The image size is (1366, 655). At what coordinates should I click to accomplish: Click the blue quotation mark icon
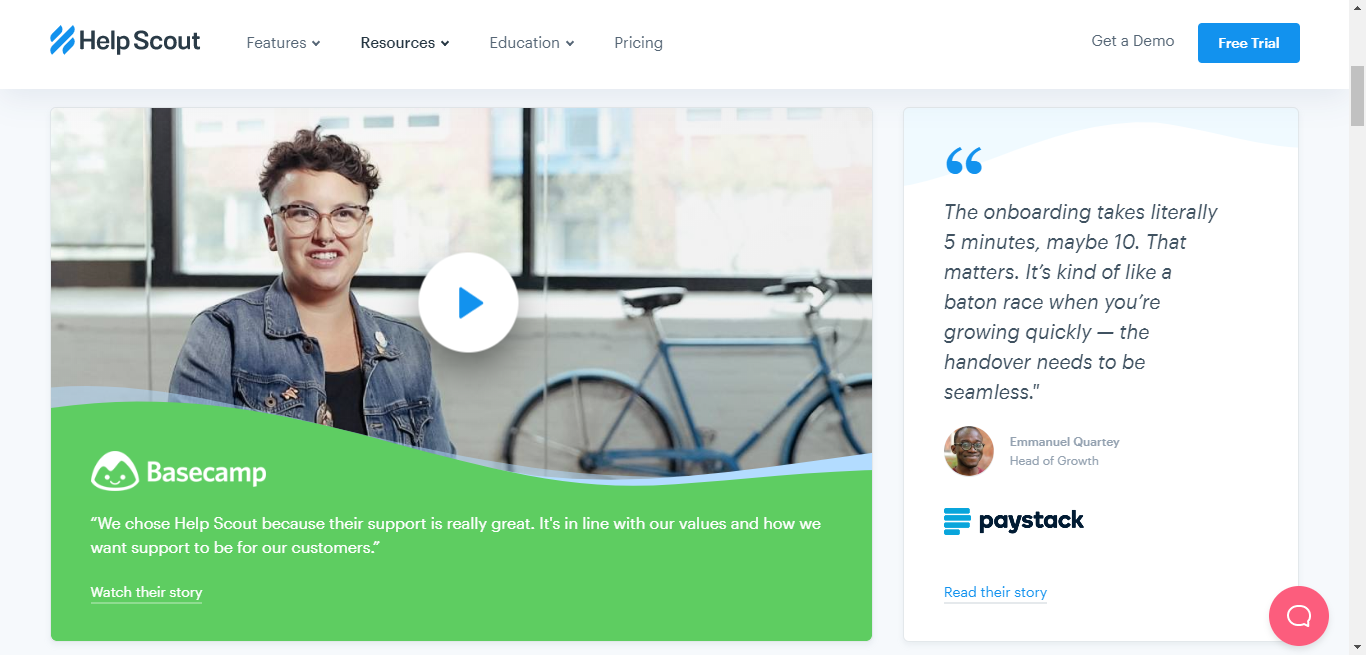click(963, 159)
